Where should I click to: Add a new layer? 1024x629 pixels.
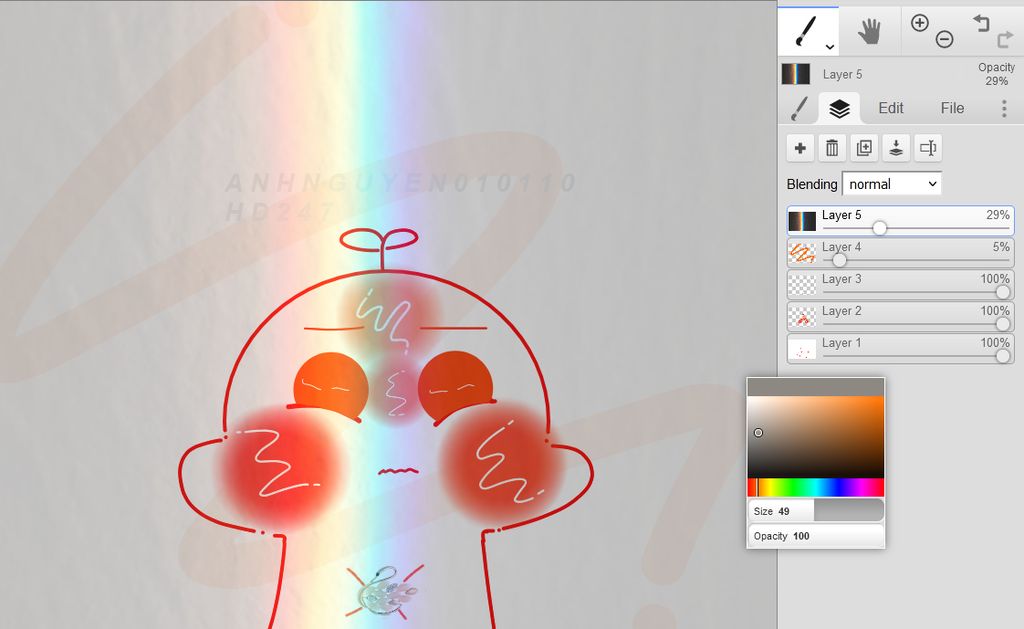(x=800, y=148)
